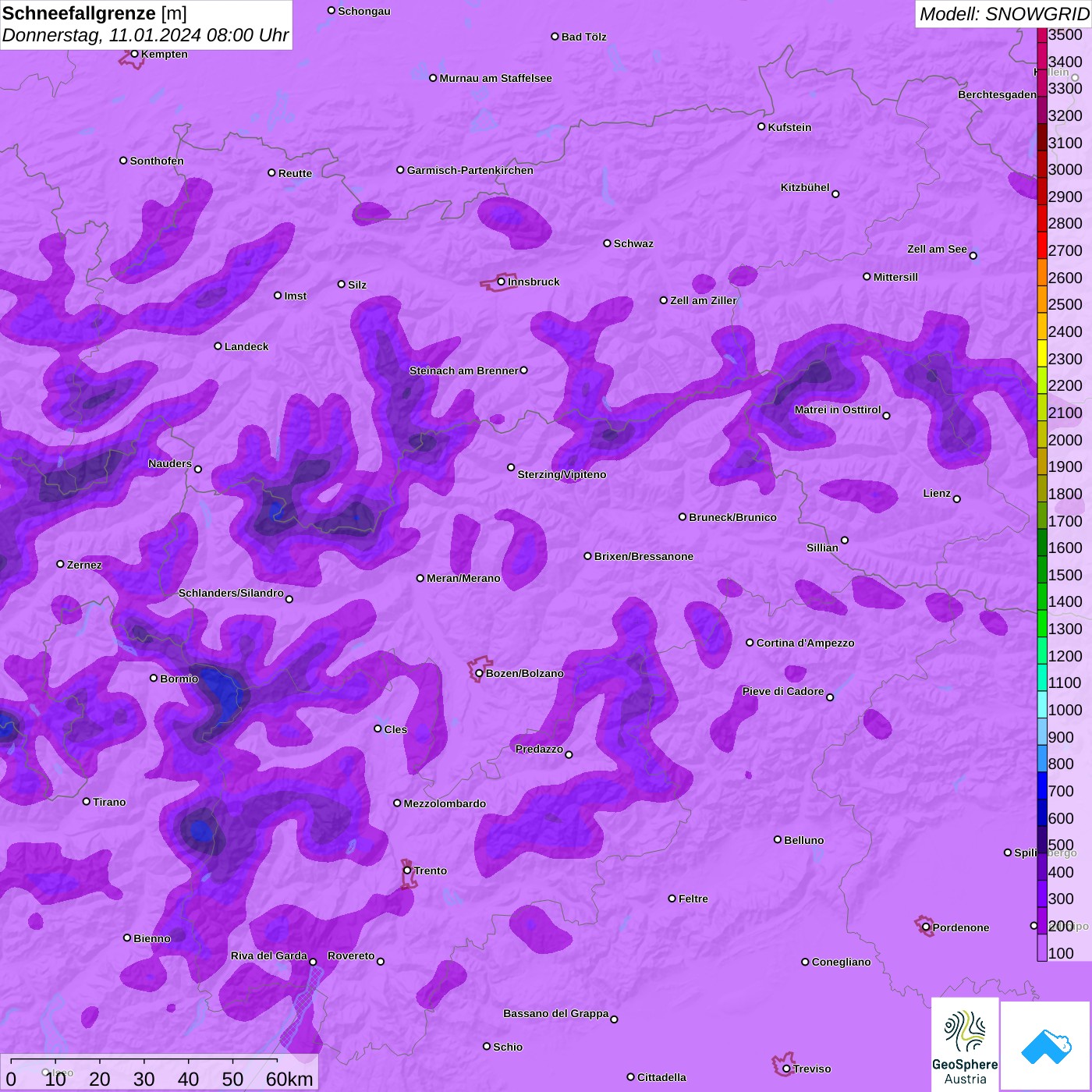Screen dimensions: 1092x1092
Task: Click the Mezzolombardo label
Action: 445,803
